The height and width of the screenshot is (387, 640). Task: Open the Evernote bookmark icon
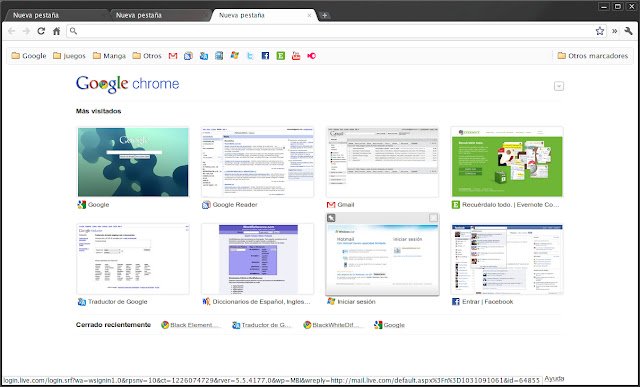(x=280, y=56)
